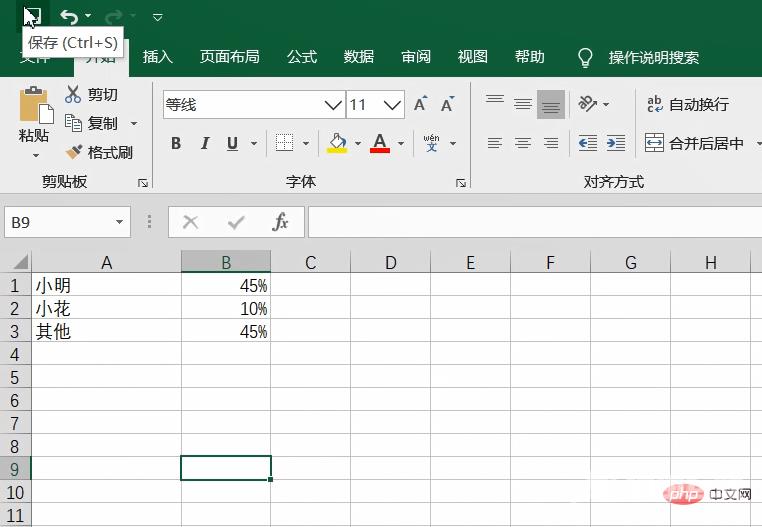This screenshot has height=527, width=762.
Task: Toggle Italic formatting
Action: (205, 143)
